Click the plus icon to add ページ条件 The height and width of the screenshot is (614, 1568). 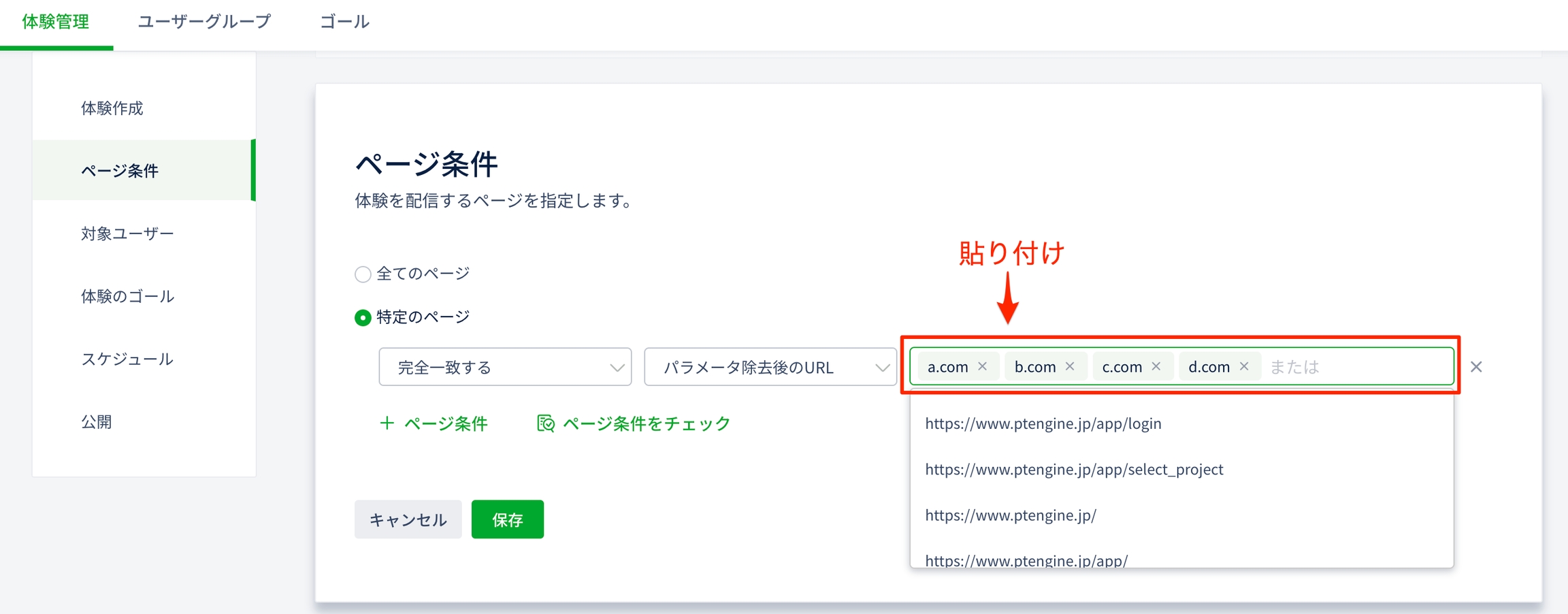387,423
